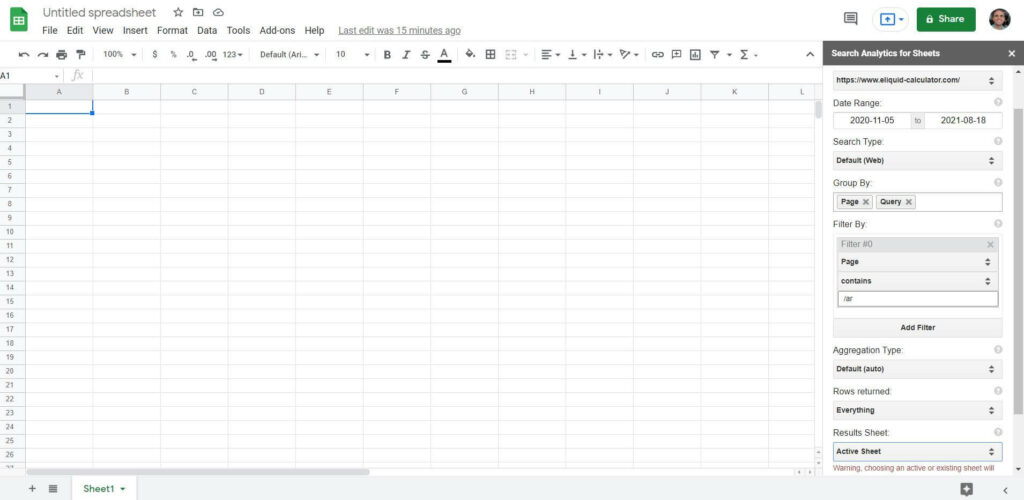
Task: Click the green Share button
Action: click(945, 19)
